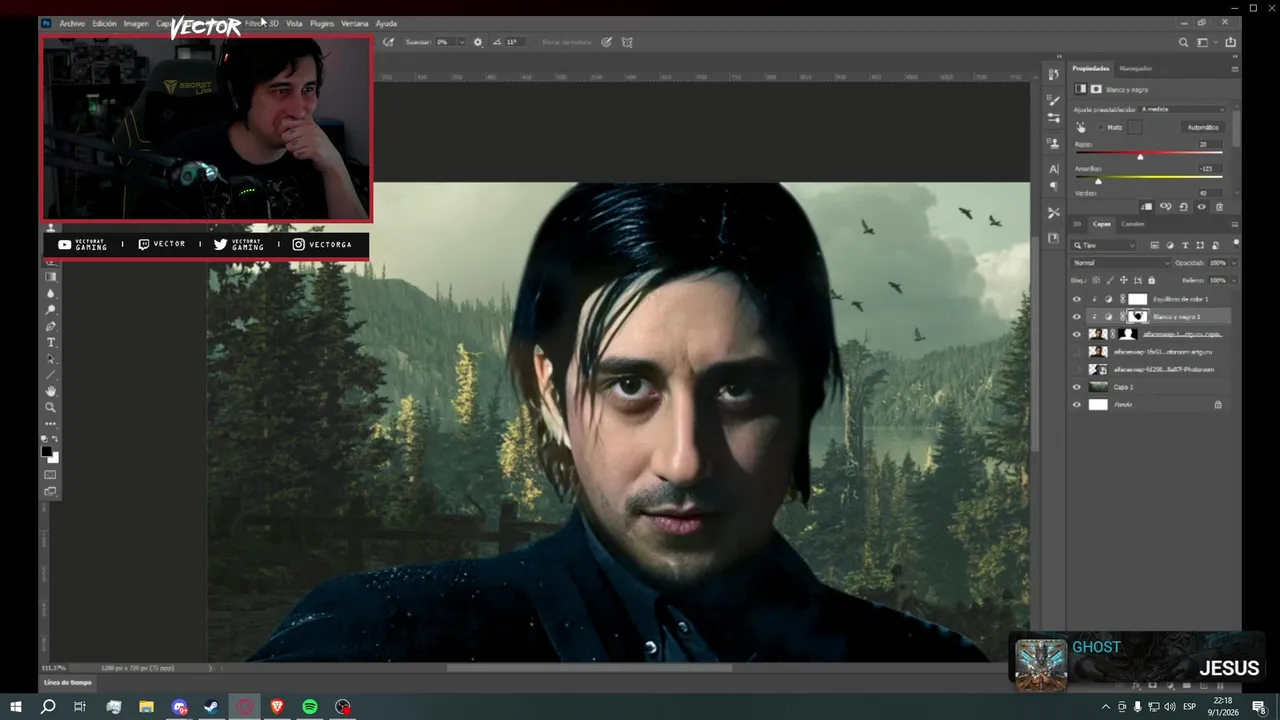This screenshot has height=720, width=1280.
Task: Select the Pen tool in the toolbar
Action: coord(51,326)
